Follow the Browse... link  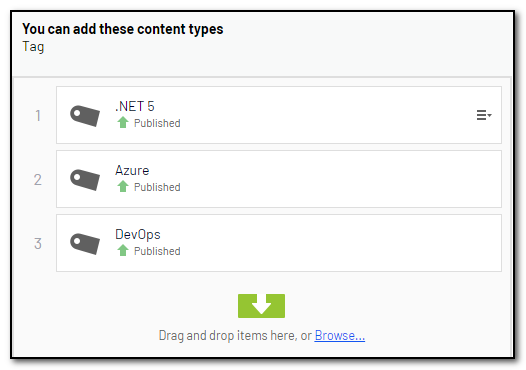coord(339,335)
